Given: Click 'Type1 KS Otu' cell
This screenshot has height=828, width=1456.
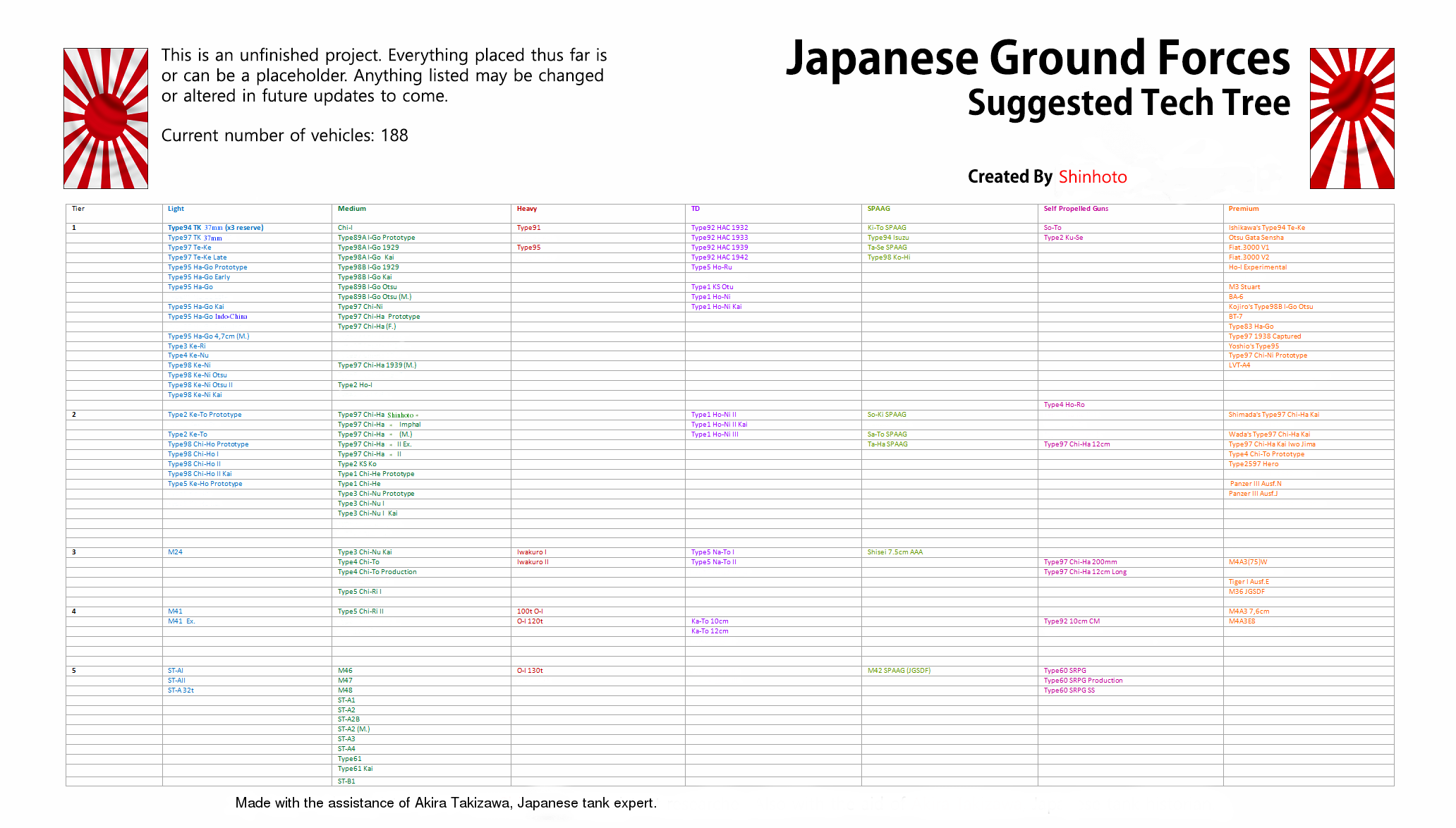Looking at the screenshot, I should pyautogui.click(x=712, y=287).
